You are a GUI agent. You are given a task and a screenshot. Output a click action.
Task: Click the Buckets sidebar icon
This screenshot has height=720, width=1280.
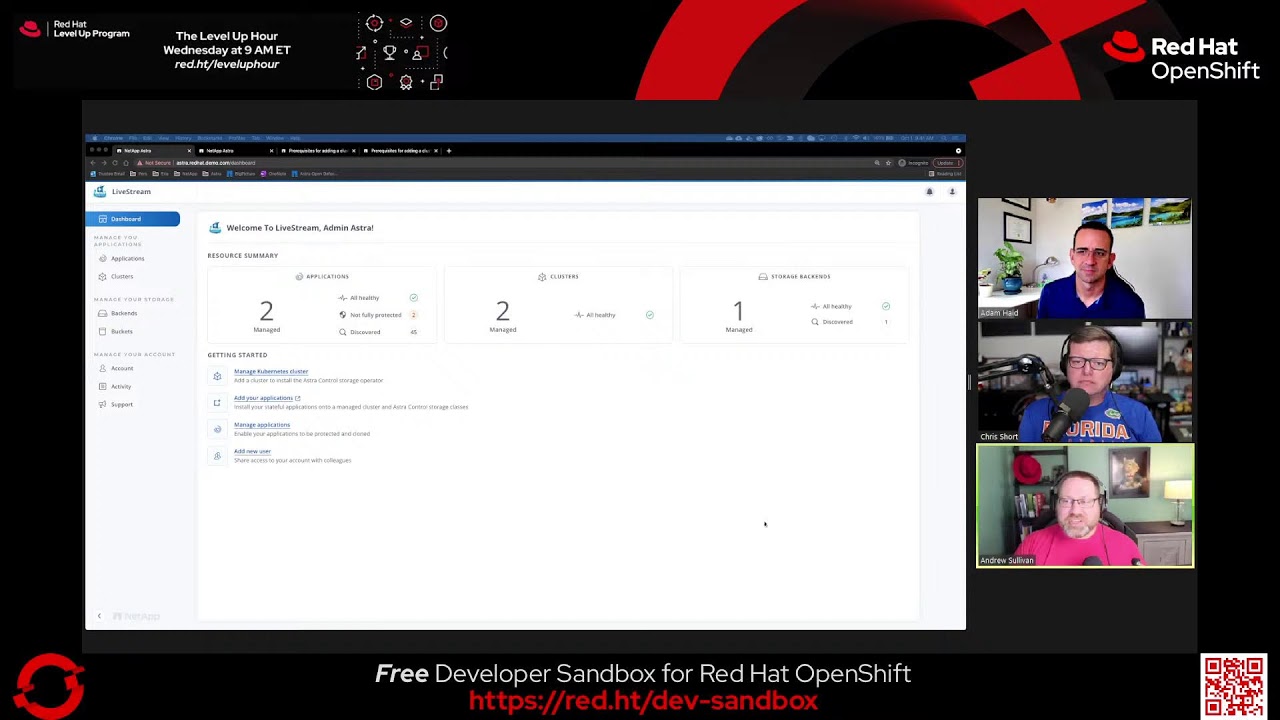(x=102, y=331)
